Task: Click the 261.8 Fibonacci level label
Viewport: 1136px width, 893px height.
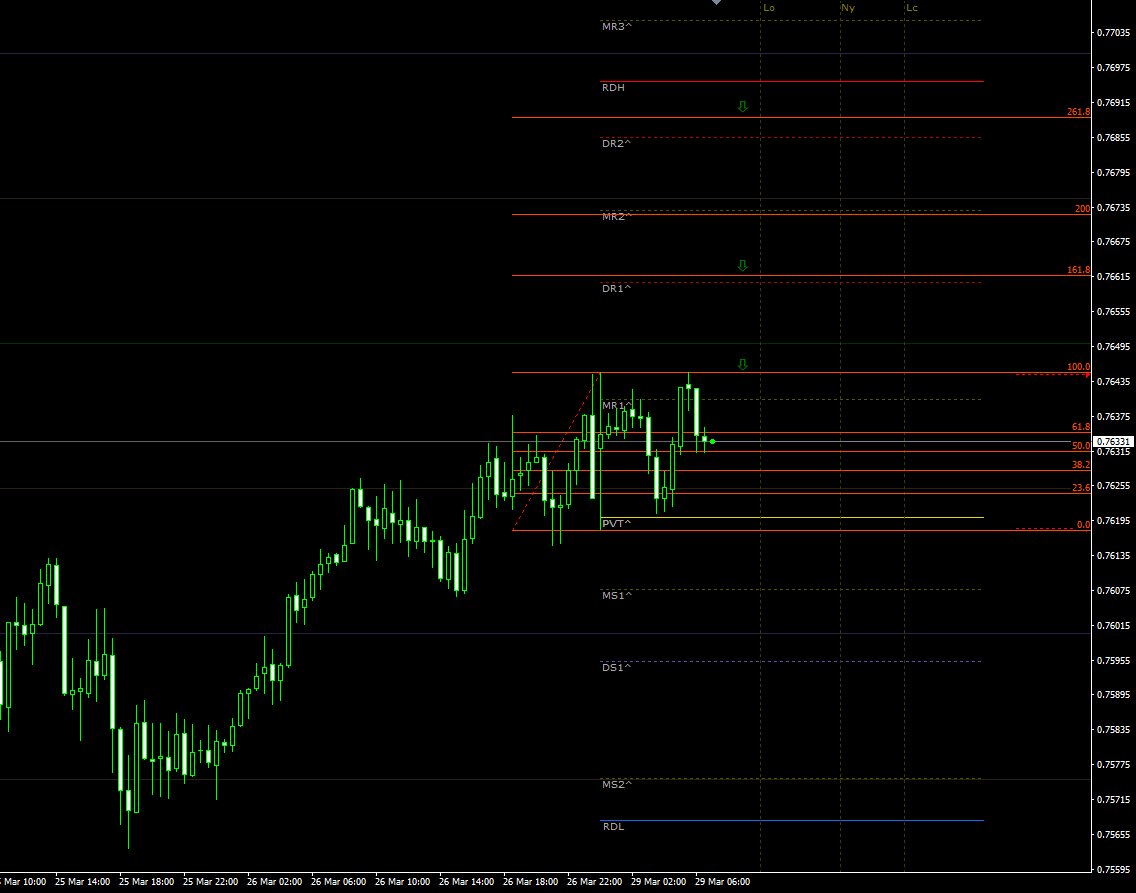Action: tap(1078, 112)
